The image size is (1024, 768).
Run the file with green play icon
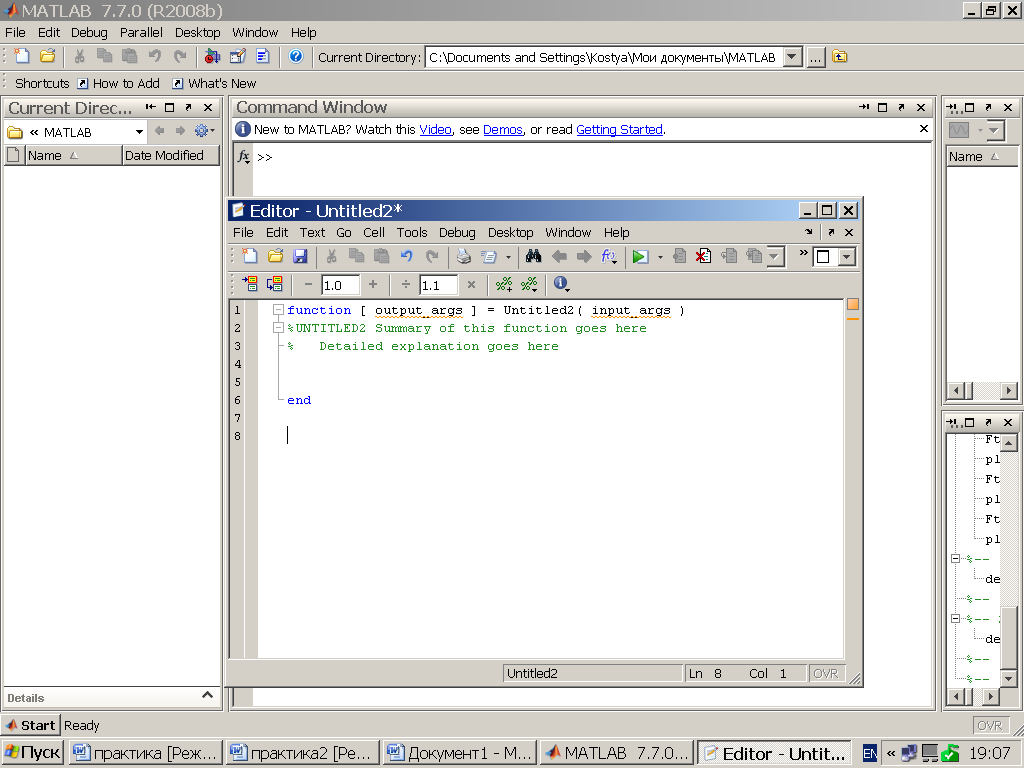pos(641,257)
